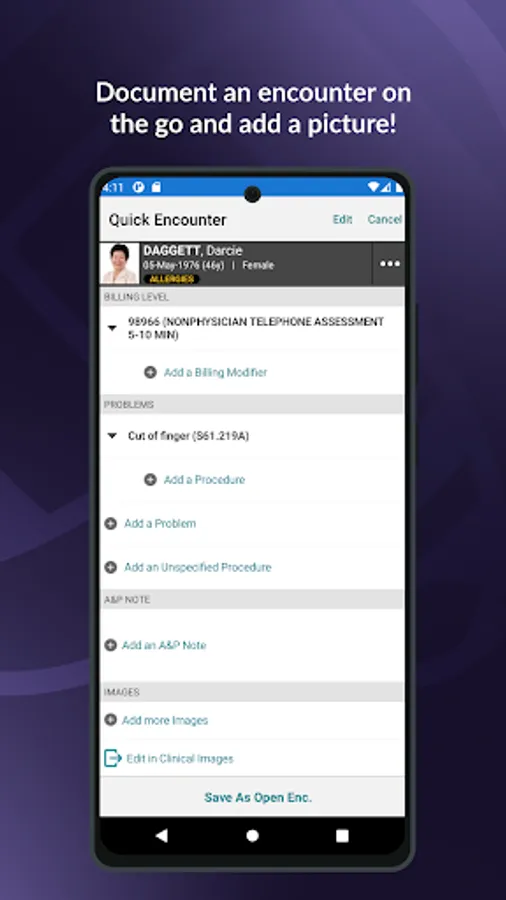This screenshot has height=900, width=506.
Task: Tap Darcie Daggett's patient photo thumbnail
Action: coord(120,263)
